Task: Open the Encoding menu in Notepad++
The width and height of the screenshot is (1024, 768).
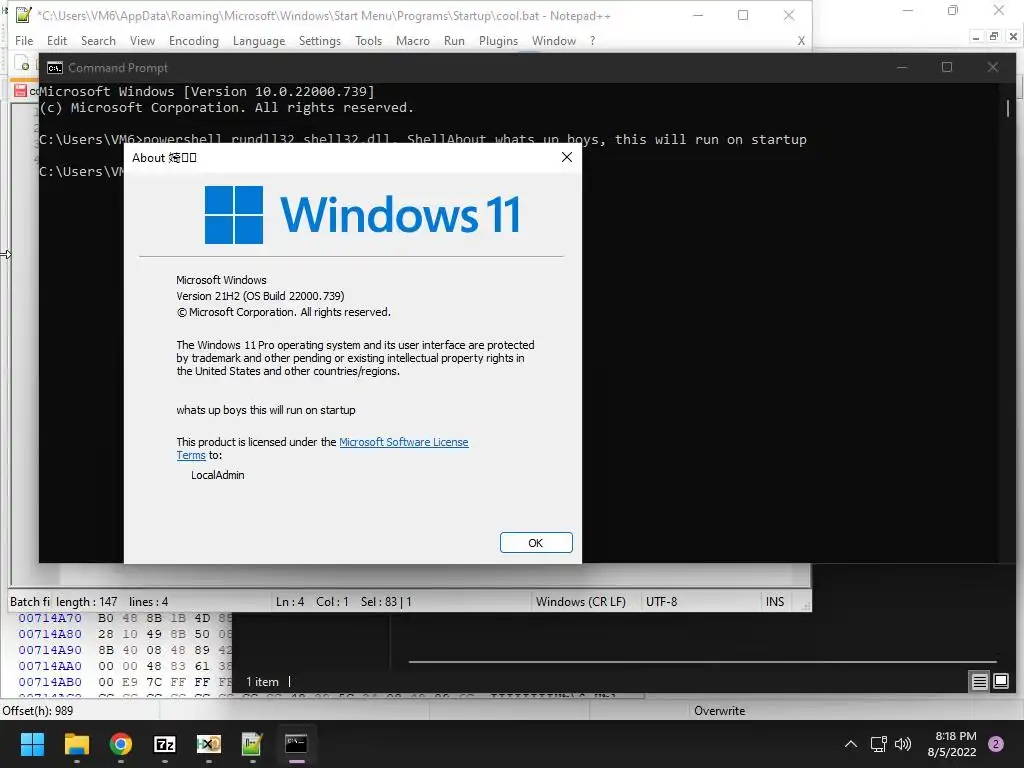Action: [x=194, y=40]
